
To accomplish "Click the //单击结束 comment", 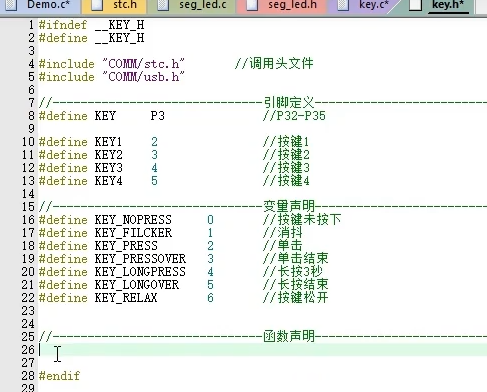I will (x=296, y=259).
